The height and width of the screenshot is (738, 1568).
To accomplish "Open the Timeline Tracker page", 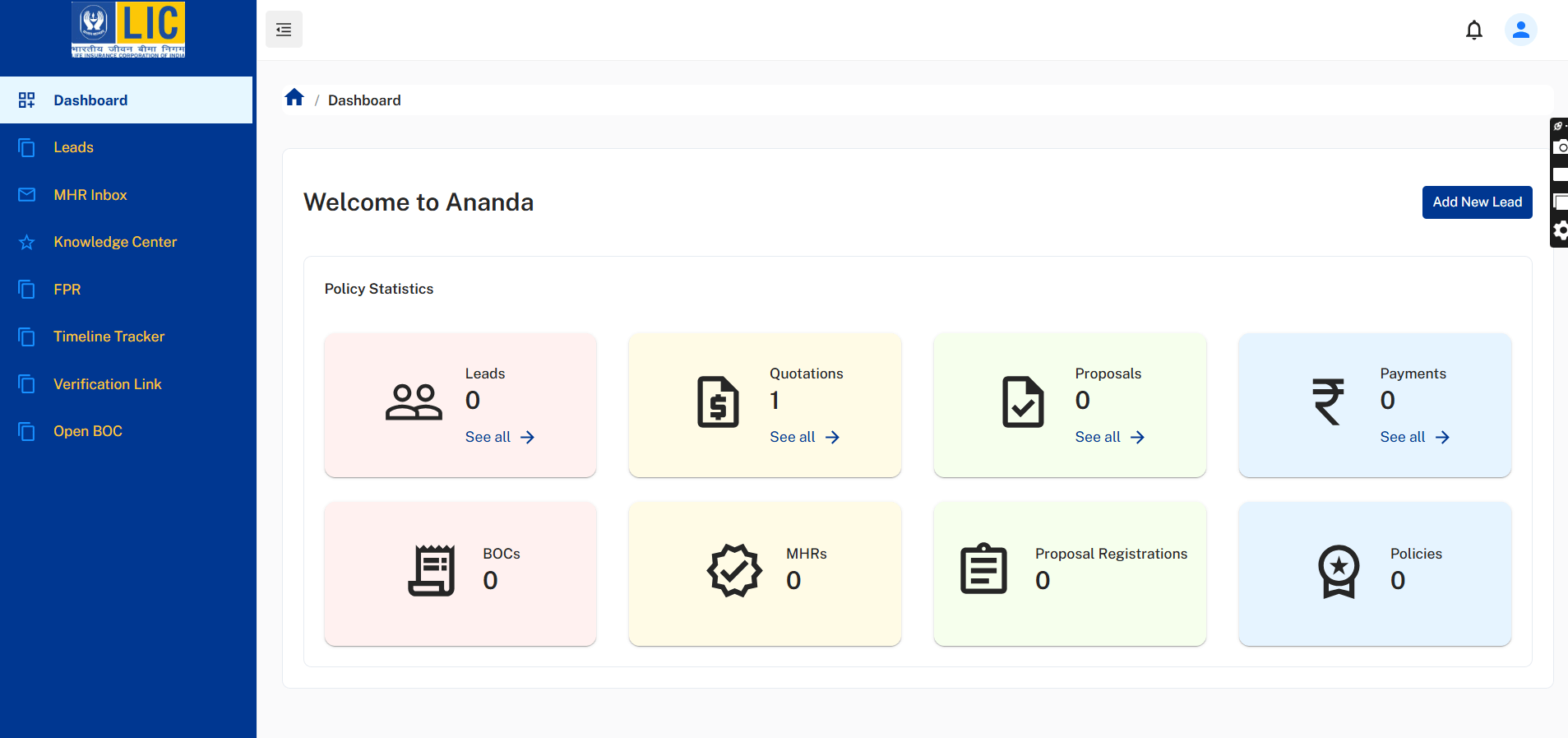I will (109, 337).
